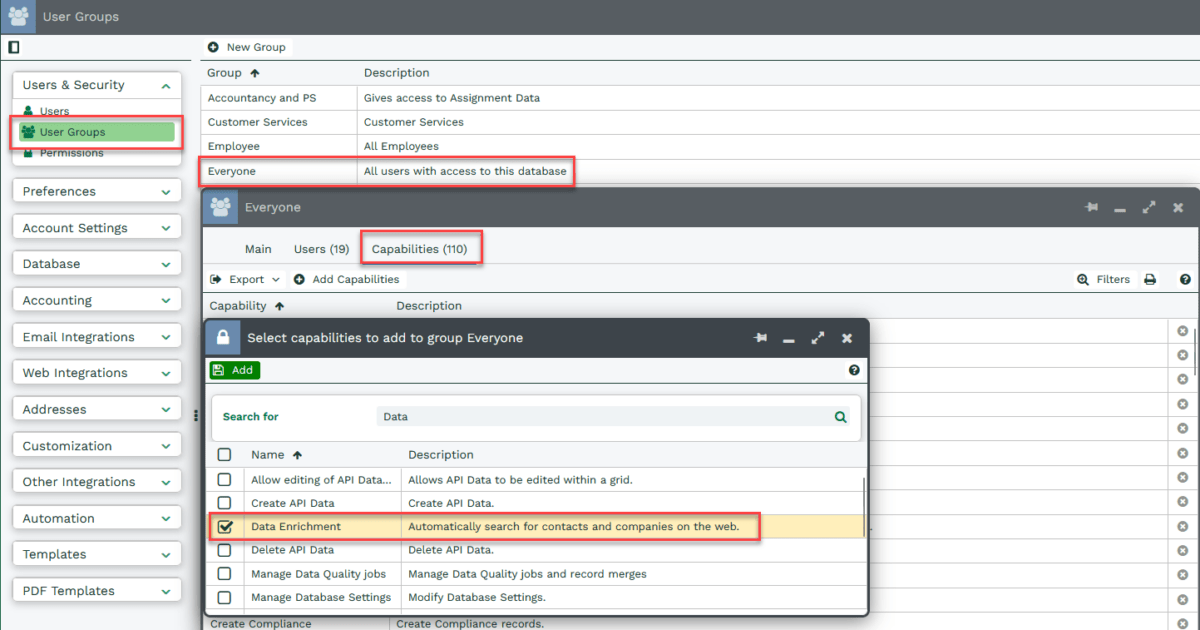Screen dimensions: 1200x630
Task: Switch to the Users (19) tab
Action: point(321,249)
